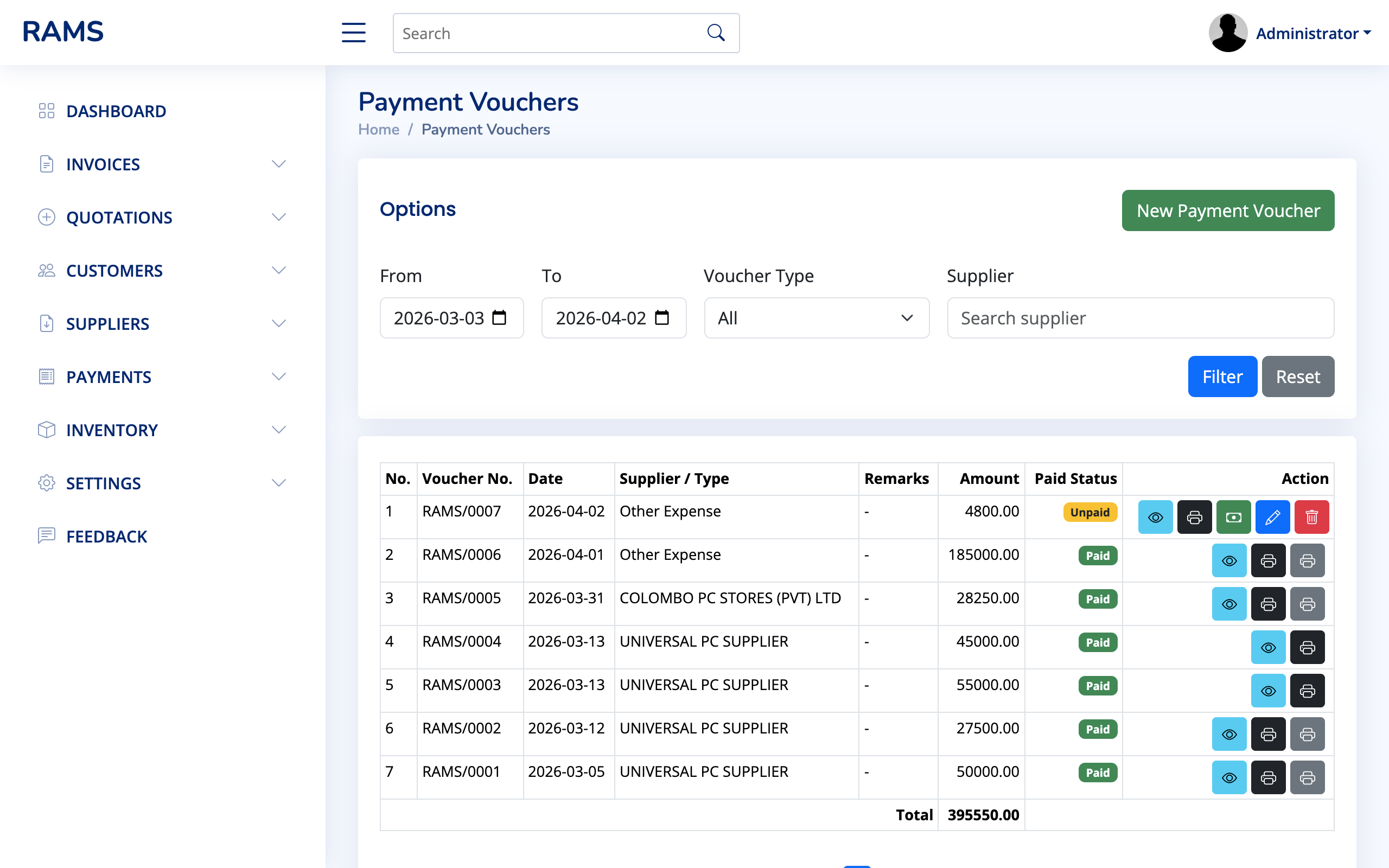The height and width of the screenshot is (868, 1389).
Task: Open the Voucher Type dropdown
Action: [815, 318]
